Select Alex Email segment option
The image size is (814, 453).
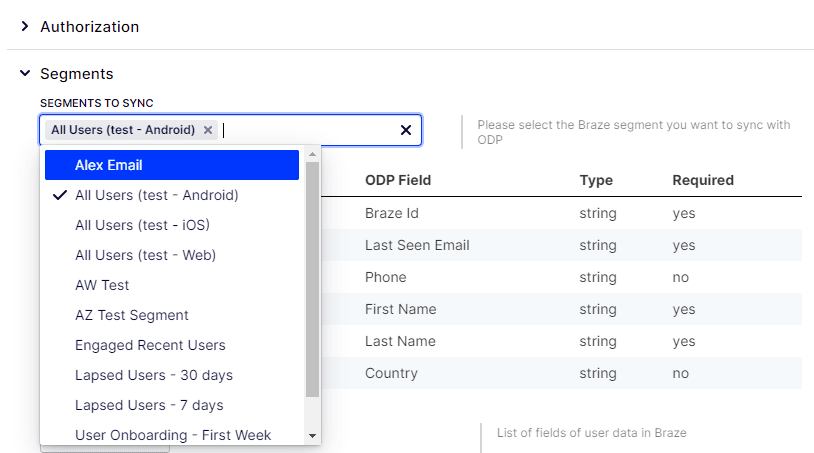[x=171, y=165]
